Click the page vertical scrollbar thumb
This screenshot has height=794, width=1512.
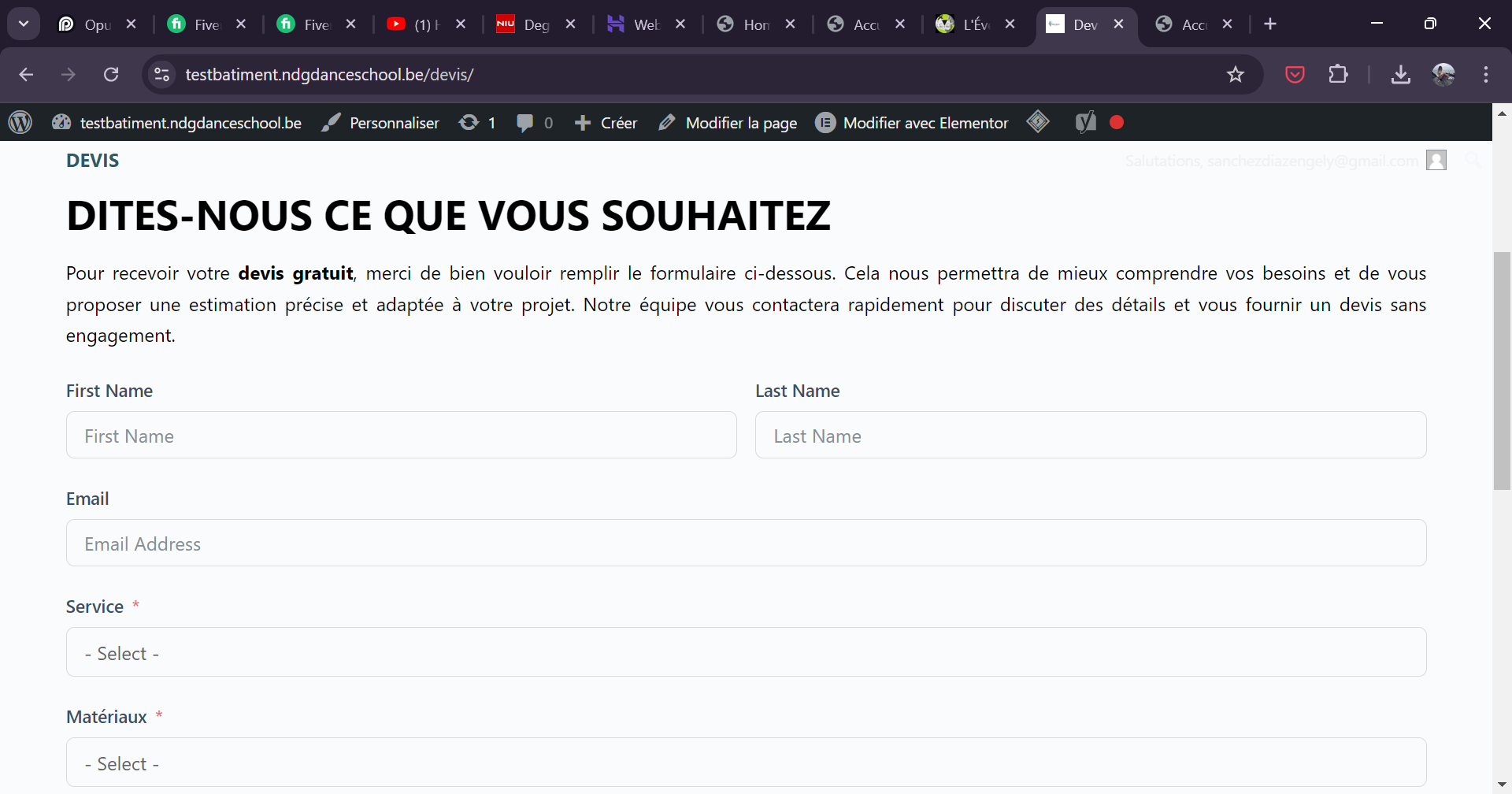[1502, 370]
